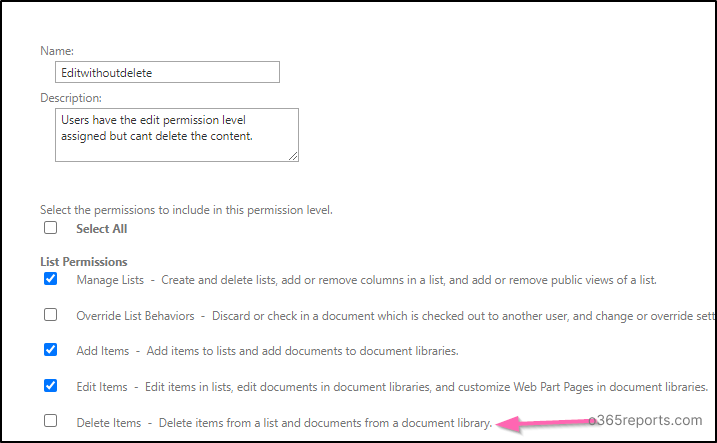Click the Name: field label
The image size is (717, 443).
[57, 51]
